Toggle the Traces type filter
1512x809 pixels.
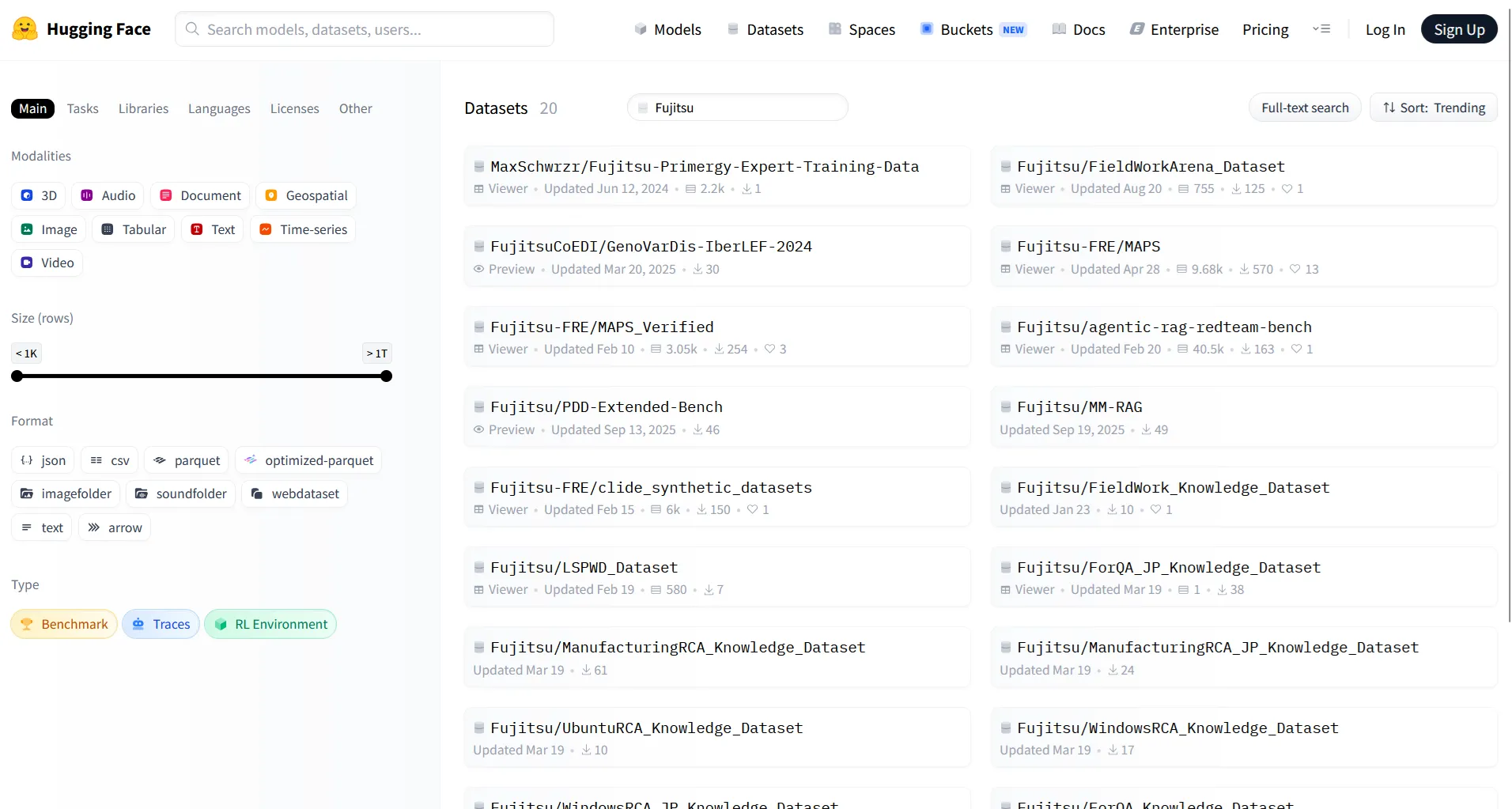coord(161,624)
